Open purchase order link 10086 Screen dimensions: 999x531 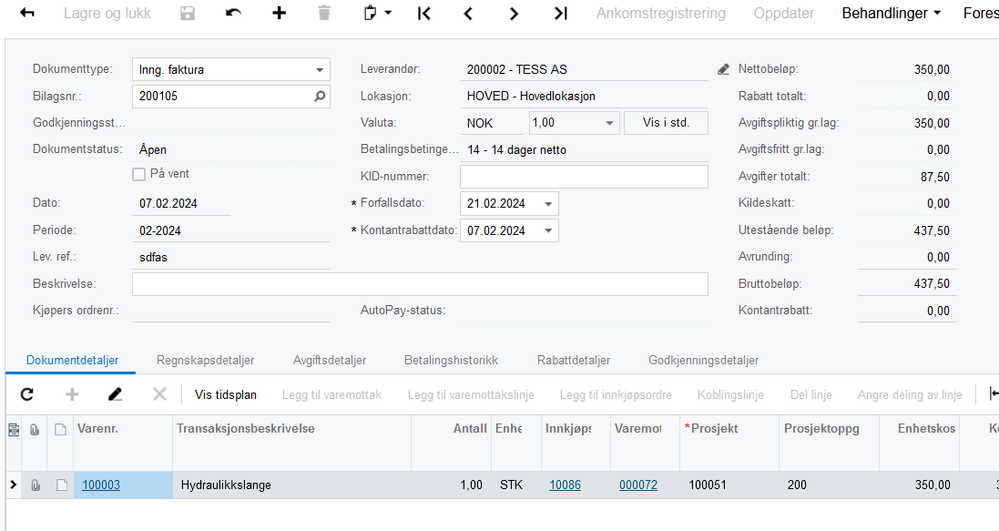[x=565, y=485]
